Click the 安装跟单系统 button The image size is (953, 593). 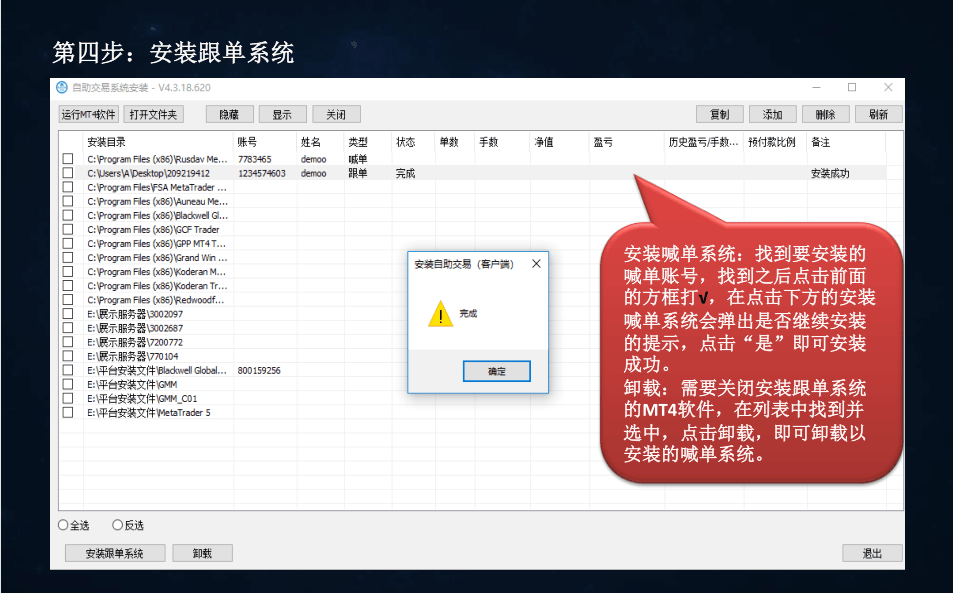coord(115,553)
